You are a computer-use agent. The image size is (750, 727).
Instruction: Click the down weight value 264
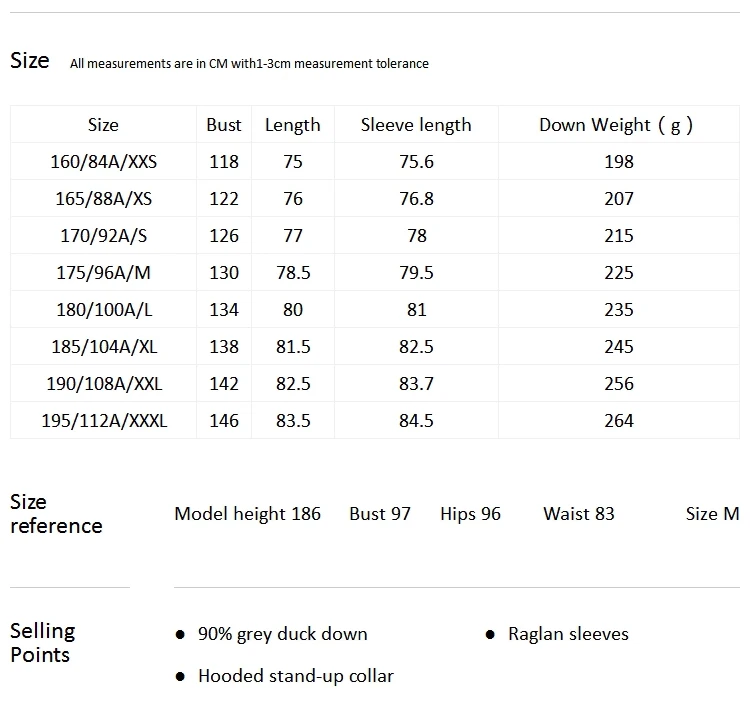point(618,421)
